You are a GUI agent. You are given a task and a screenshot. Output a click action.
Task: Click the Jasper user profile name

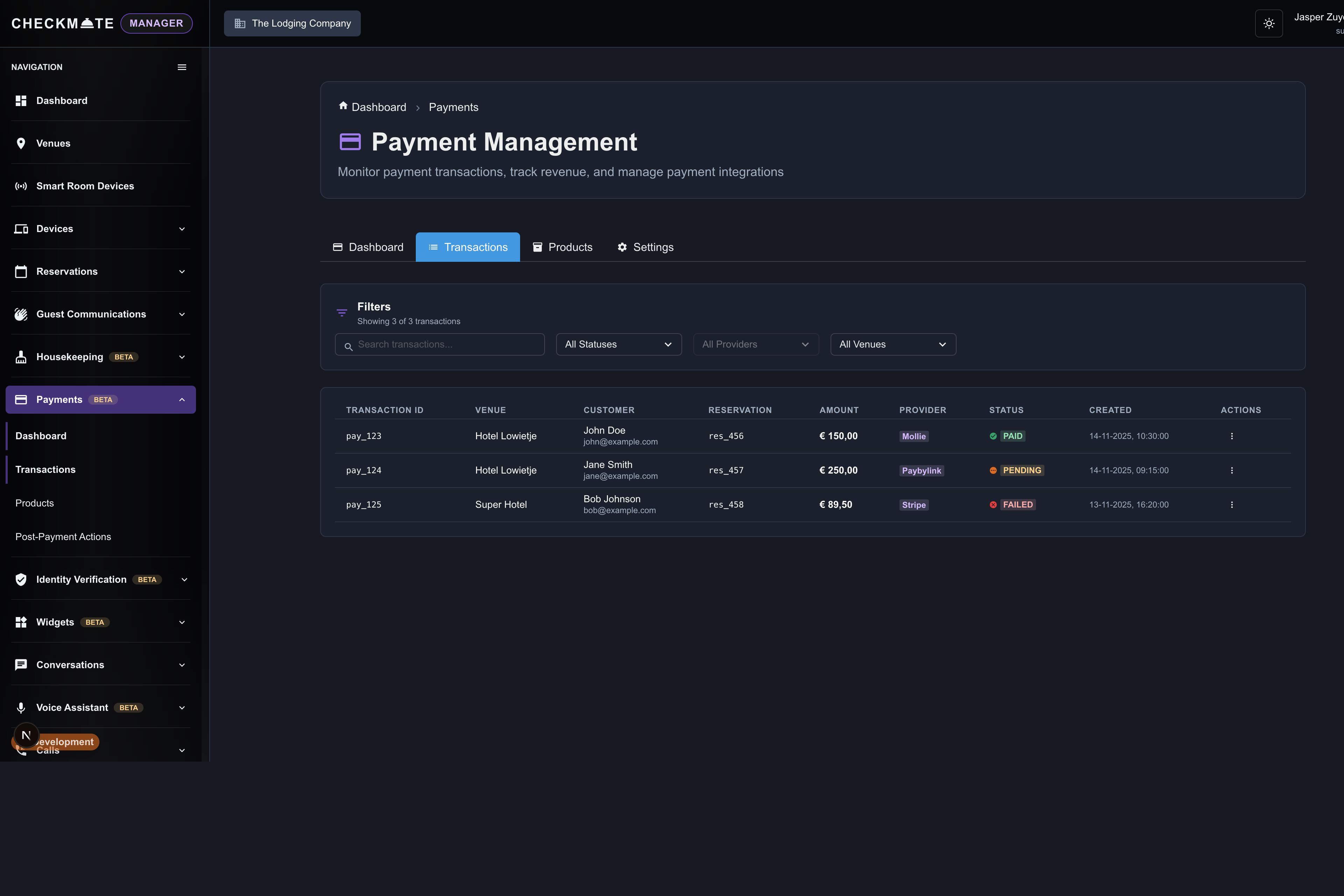[x=1318, y=17]
